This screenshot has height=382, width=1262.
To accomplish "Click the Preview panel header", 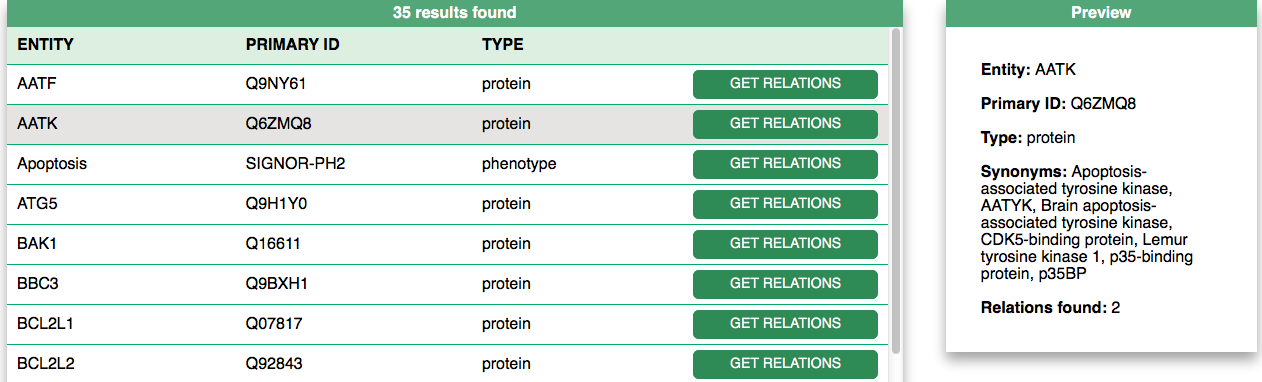I will point(1101,13).
